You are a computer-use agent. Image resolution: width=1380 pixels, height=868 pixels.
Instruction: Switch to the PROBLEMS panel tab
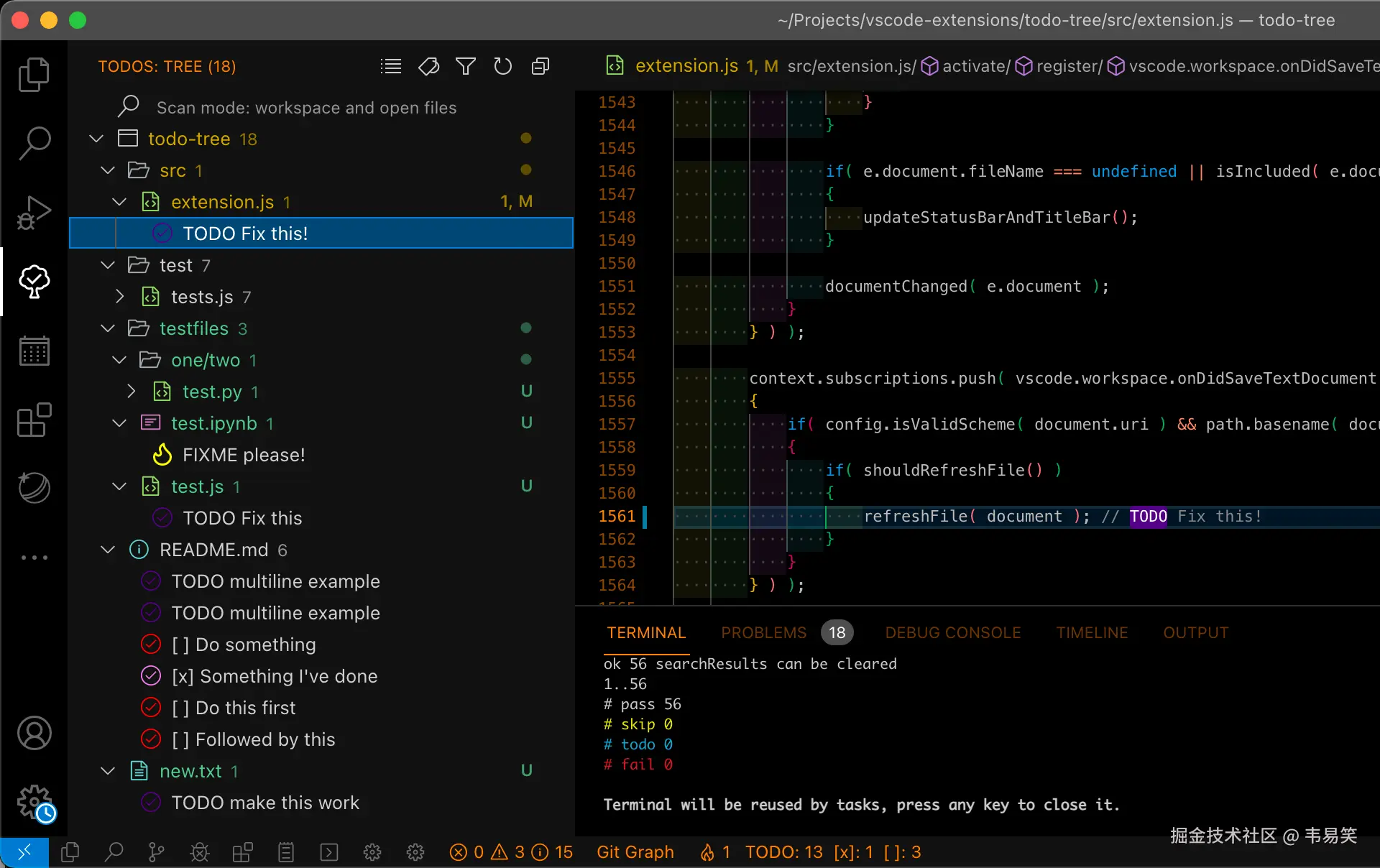coord(763,632)
